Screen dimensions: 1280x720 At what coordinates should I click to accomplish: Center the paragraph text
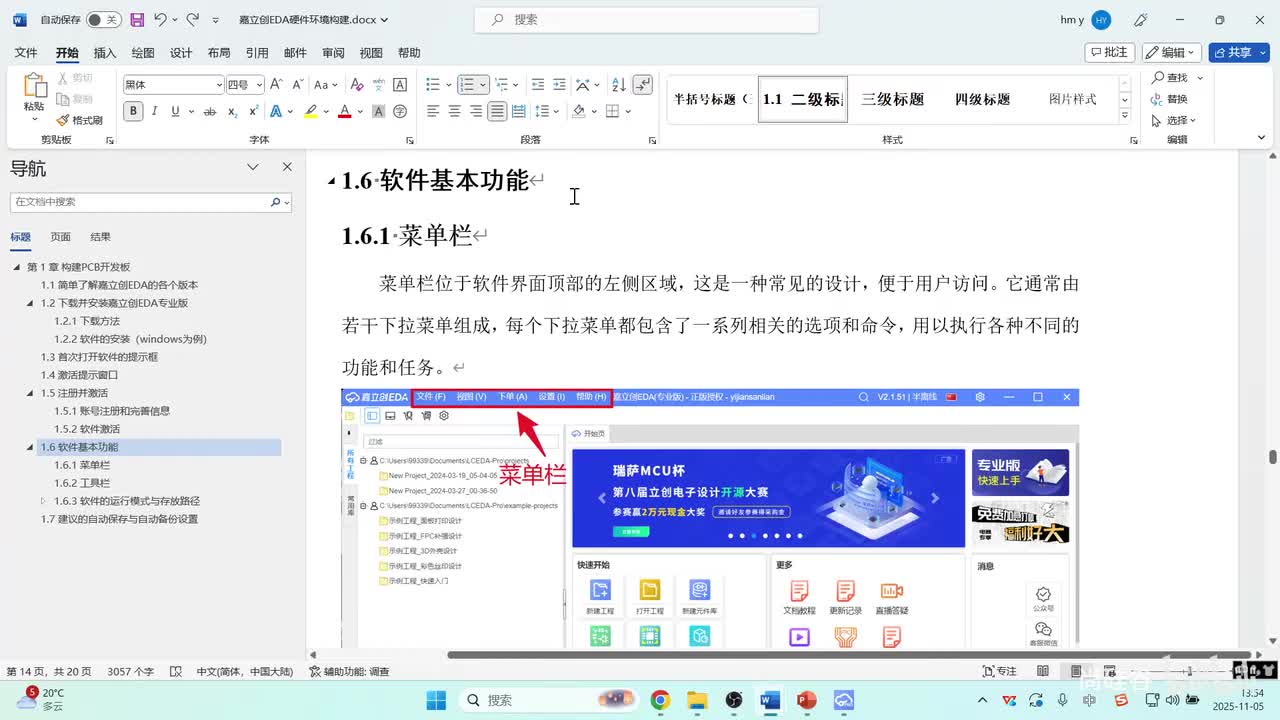(x=454, y=111)
